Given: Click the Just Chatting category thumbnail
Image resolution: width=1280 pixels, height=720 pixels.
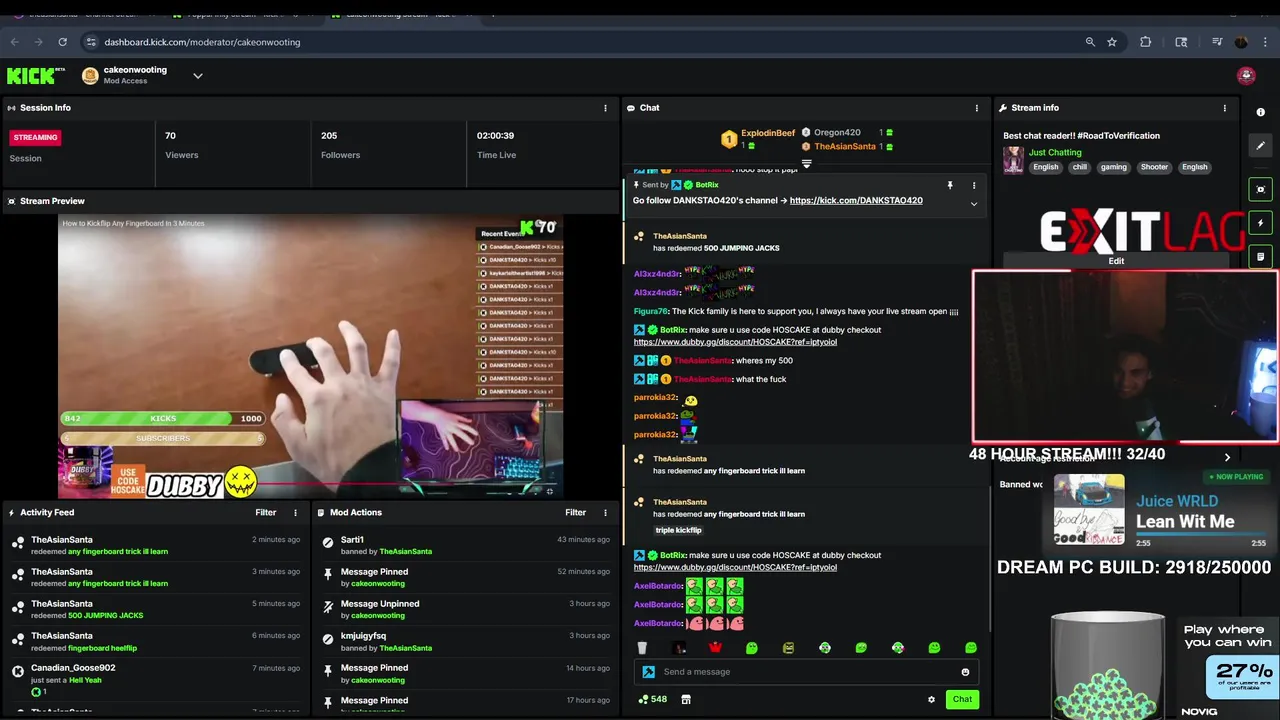Looking at the screenshot, I should (1013, 160).
